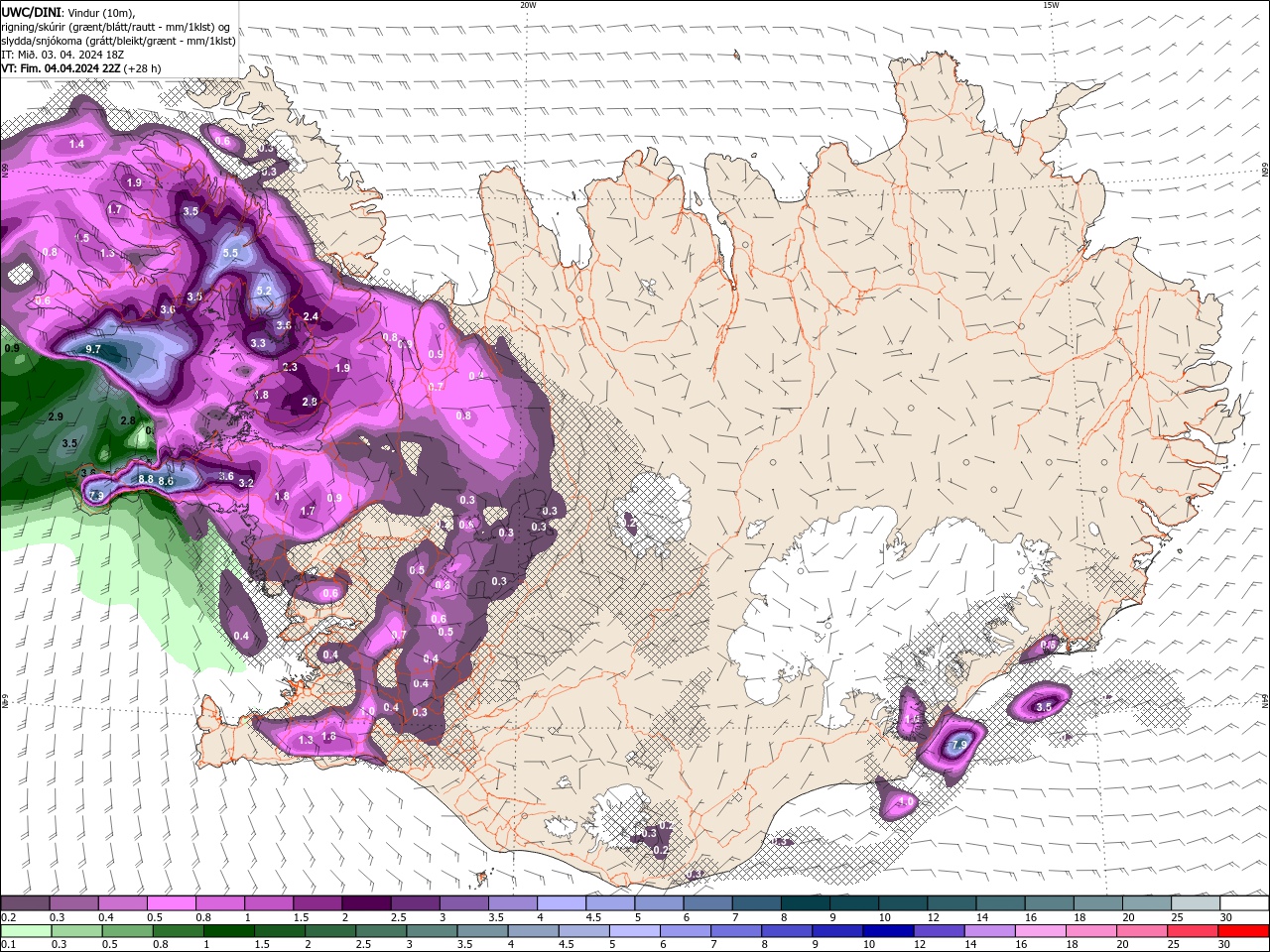Pick the dark teal swatch at 8 on snow scale

point(805,903)
